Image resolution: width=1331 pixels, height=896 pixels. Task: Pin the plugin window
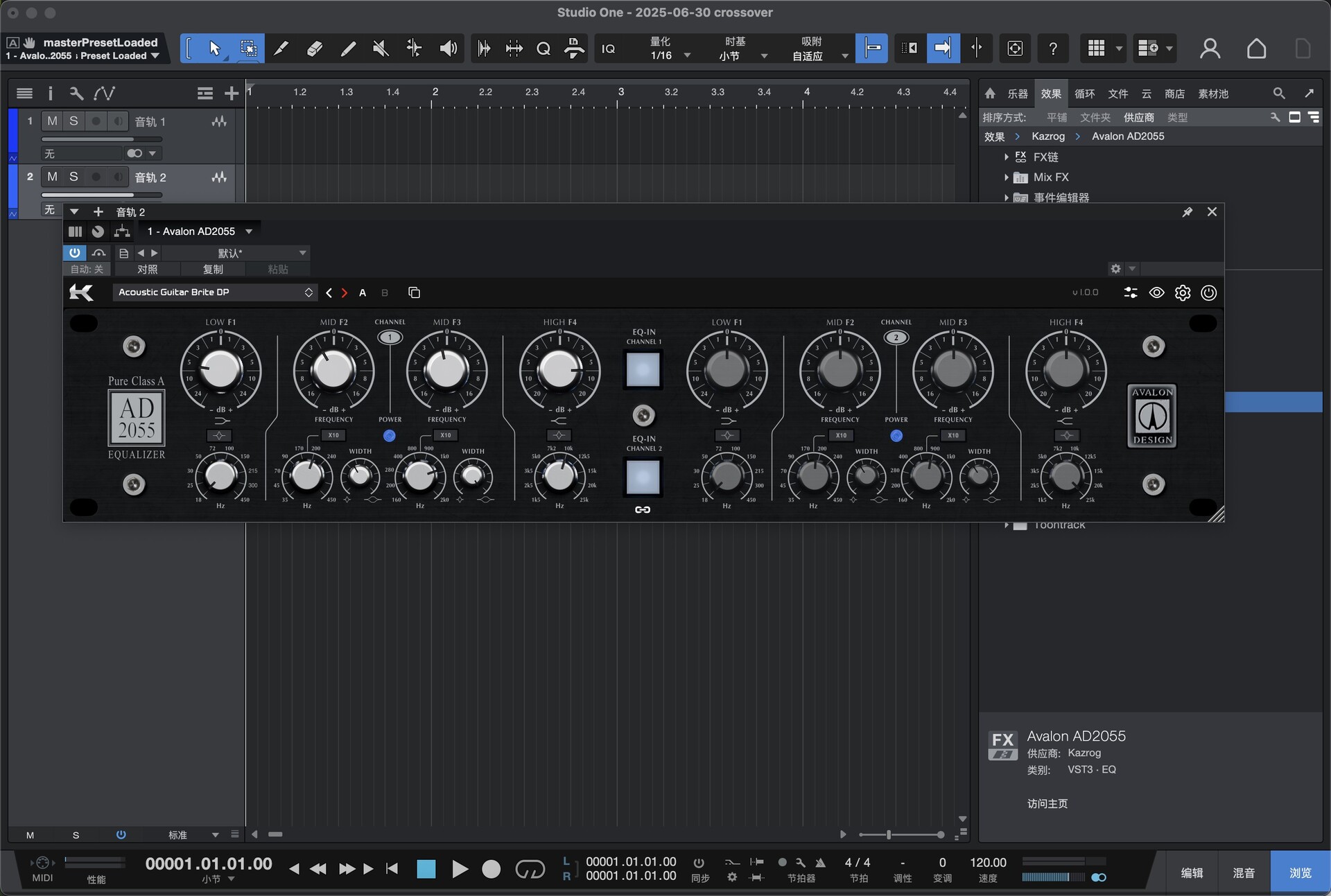pyautogui.click(x=1188, y=212)
